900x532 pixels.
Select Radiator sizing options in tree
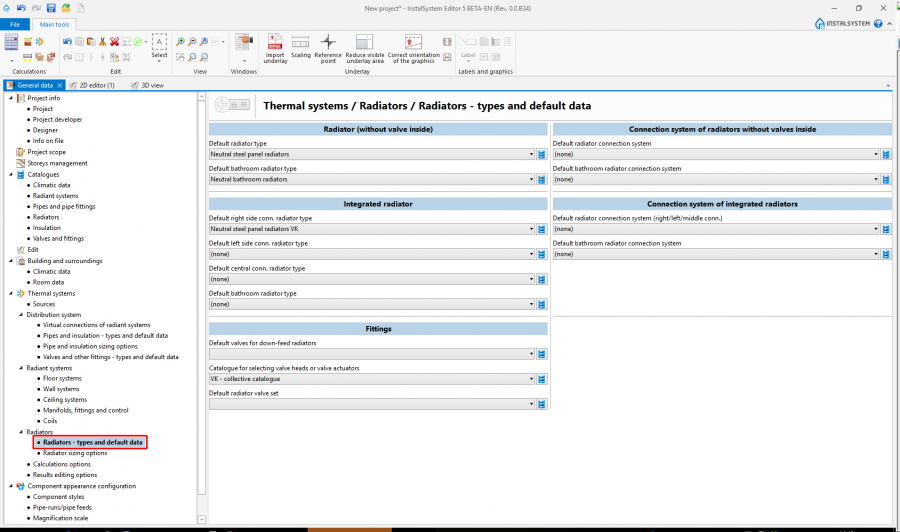point(75,453)
